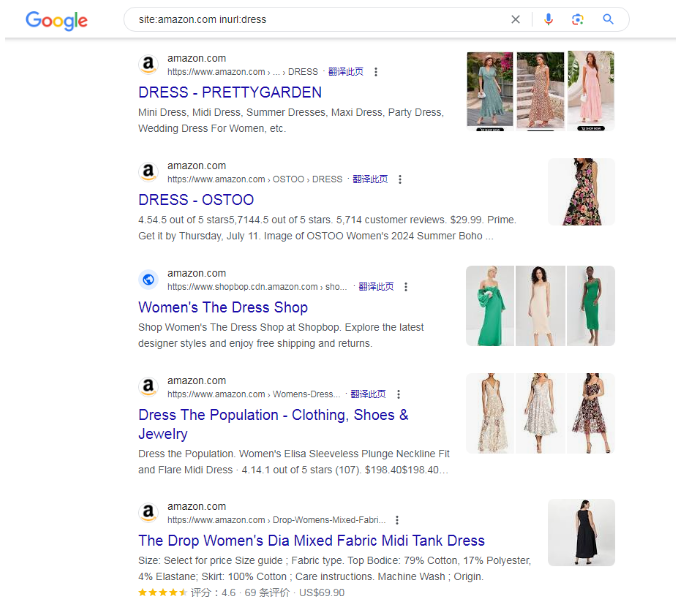Click Dress The Population white midi thumbnail

click(541, 413)
